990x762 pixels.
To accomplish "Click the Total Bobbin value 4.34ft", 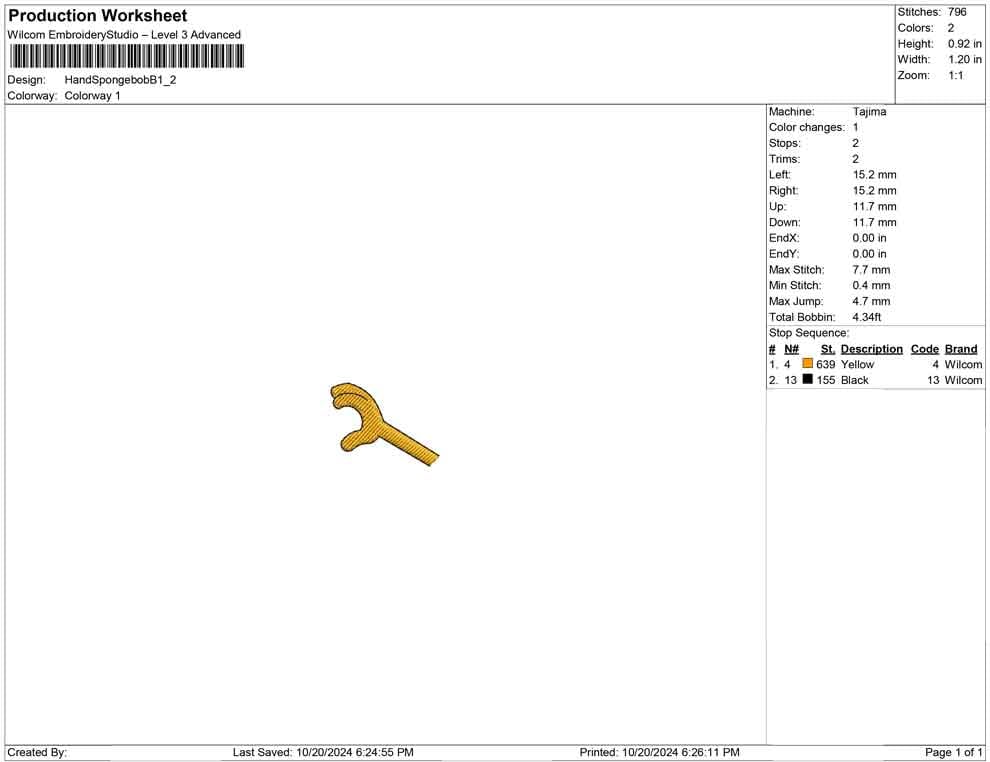I will [866, 317].
